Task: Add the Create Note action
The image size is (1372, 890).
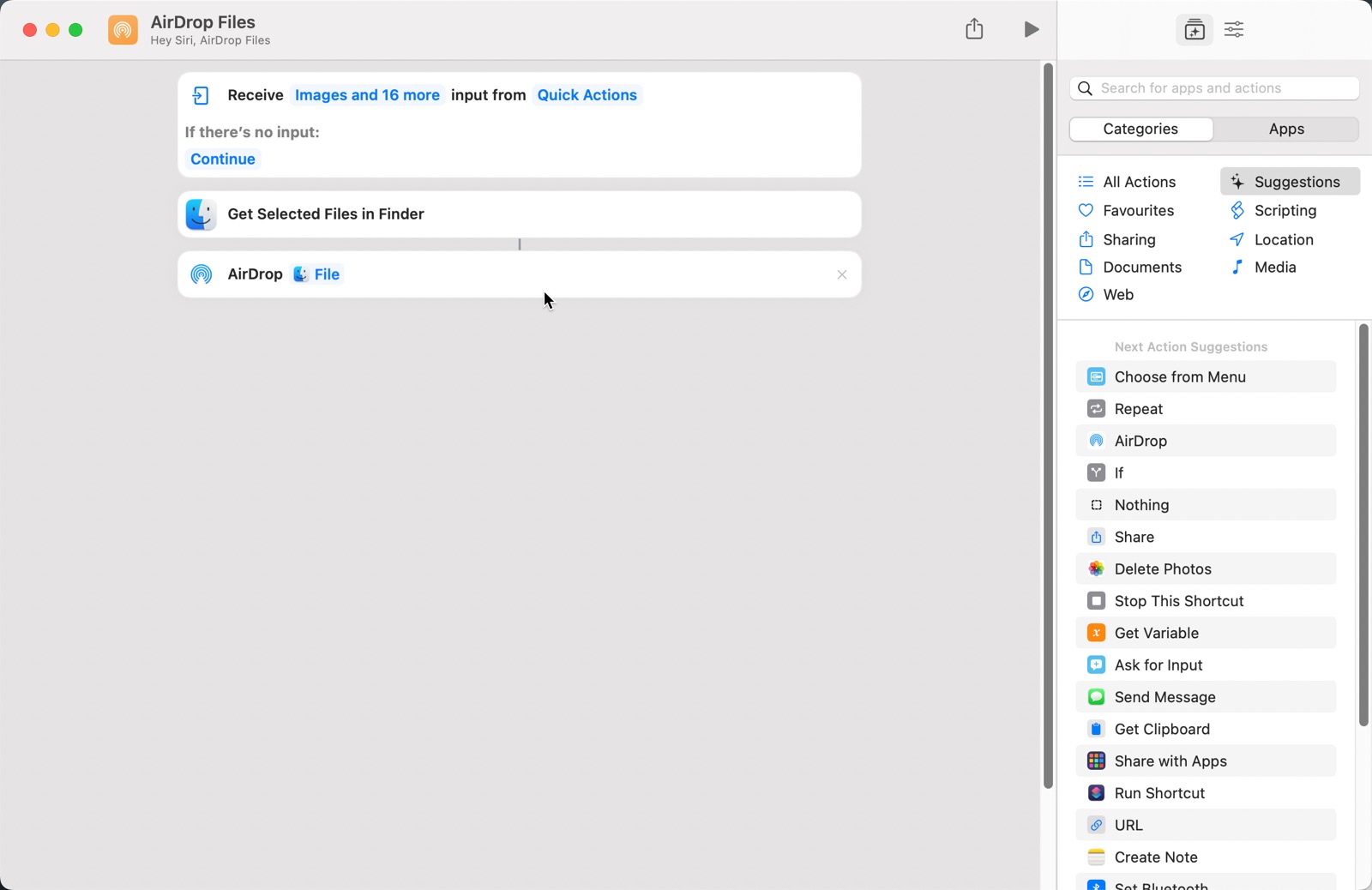Action: click(1206, 857)
